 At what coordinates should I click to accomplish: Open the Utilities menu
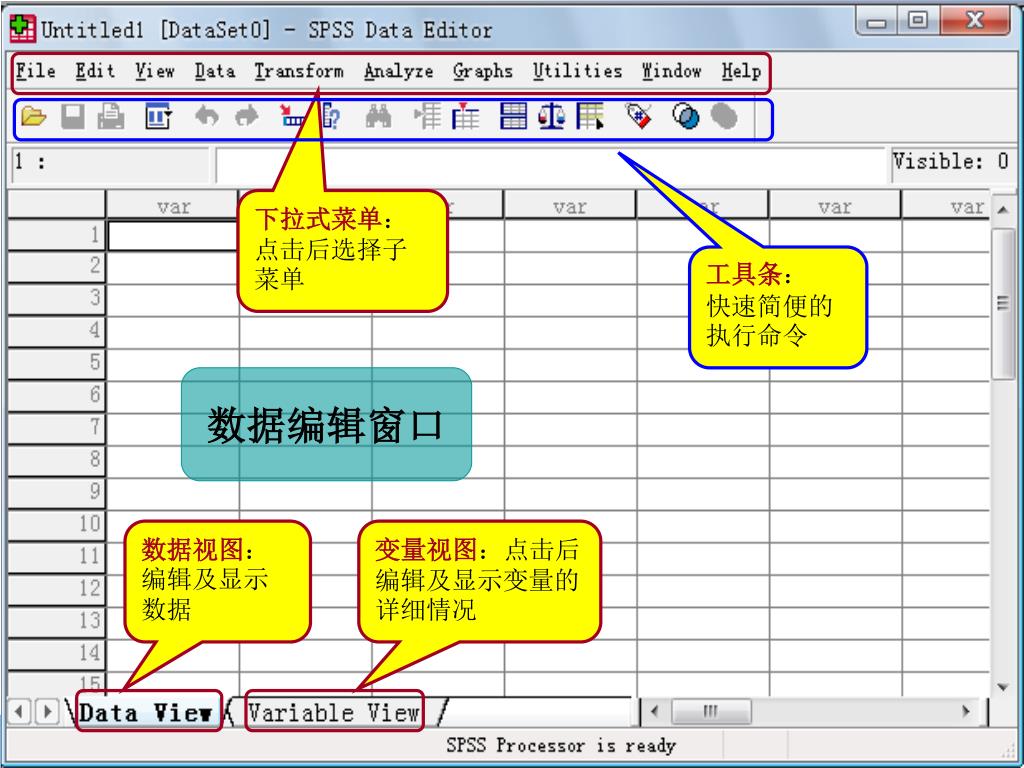[577, 71]
